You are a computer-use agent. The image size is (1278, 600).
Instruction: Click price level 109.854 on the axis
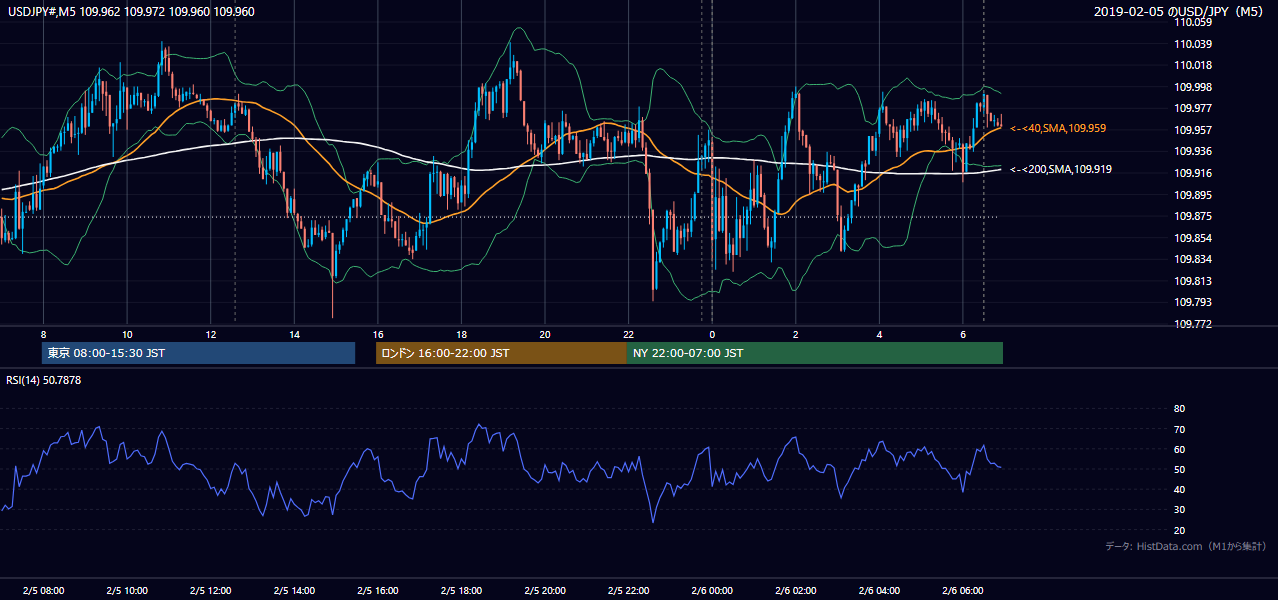pyautogui.click(x=1193, y=238)
